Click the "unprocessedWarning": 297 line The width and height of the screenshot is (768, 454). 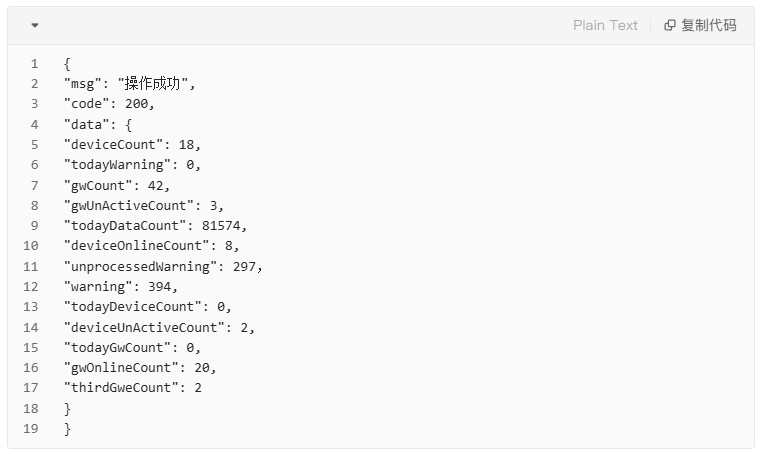[163, 266]
